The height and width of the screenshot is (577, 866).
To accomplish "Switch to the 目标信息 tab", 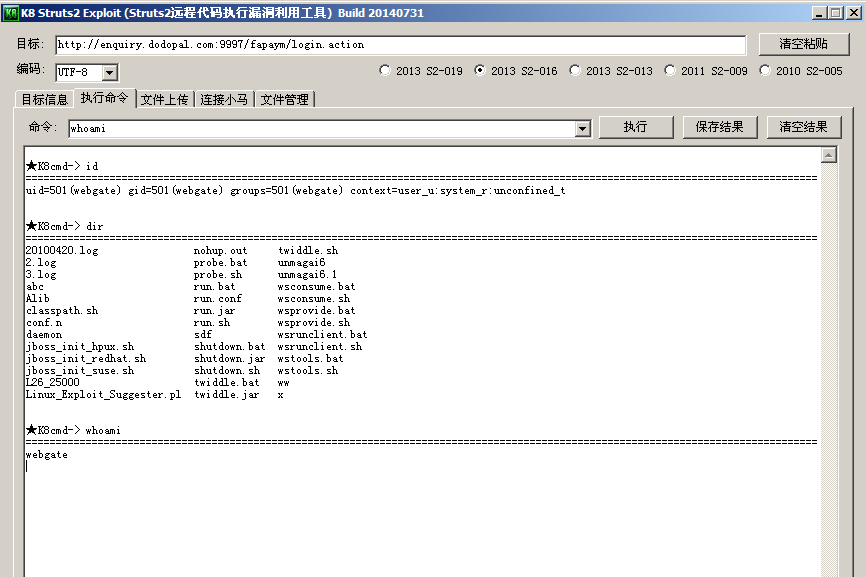I will point(44,99).
